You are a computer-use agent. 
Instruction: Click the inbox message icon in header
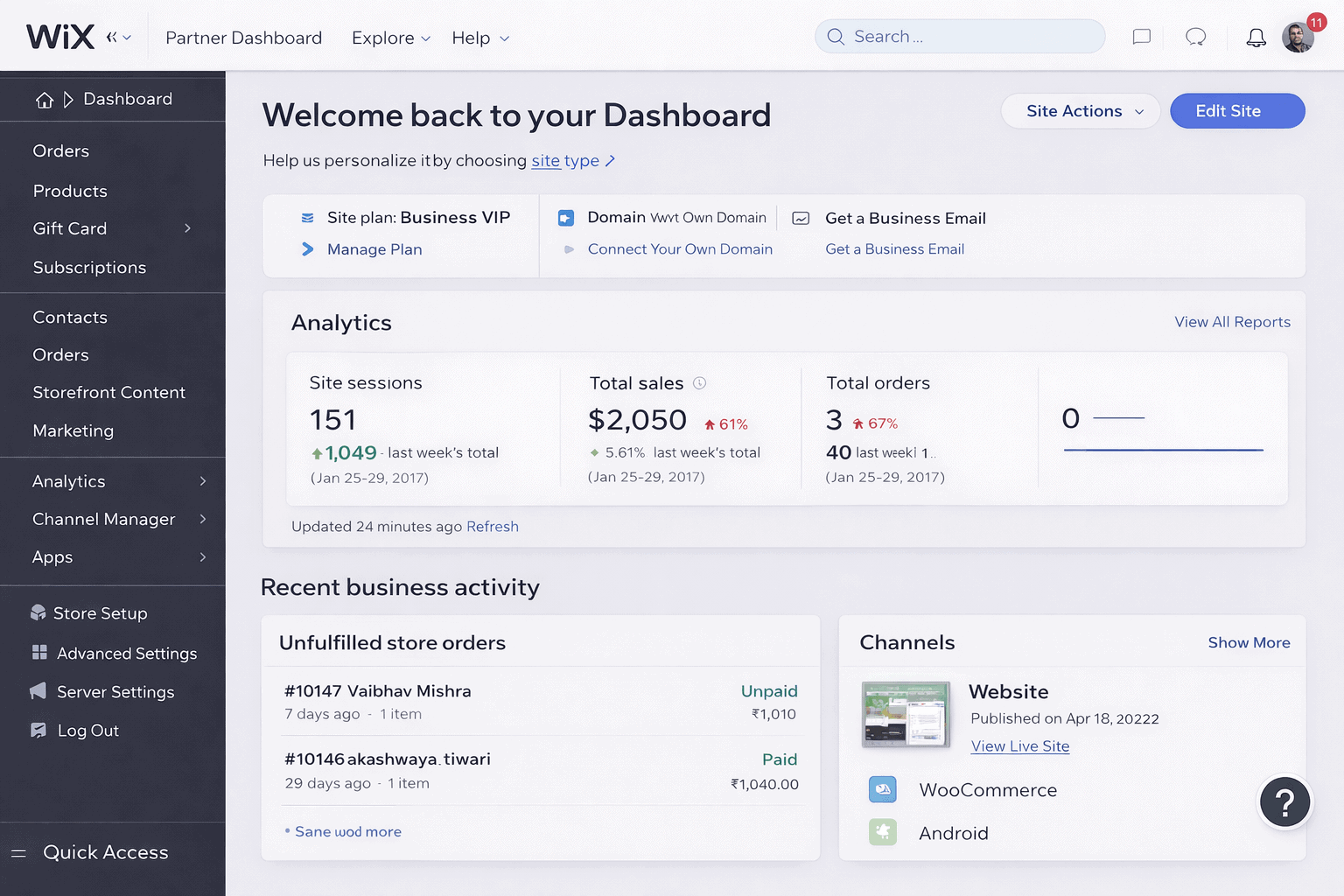[x=1141, y=37]
